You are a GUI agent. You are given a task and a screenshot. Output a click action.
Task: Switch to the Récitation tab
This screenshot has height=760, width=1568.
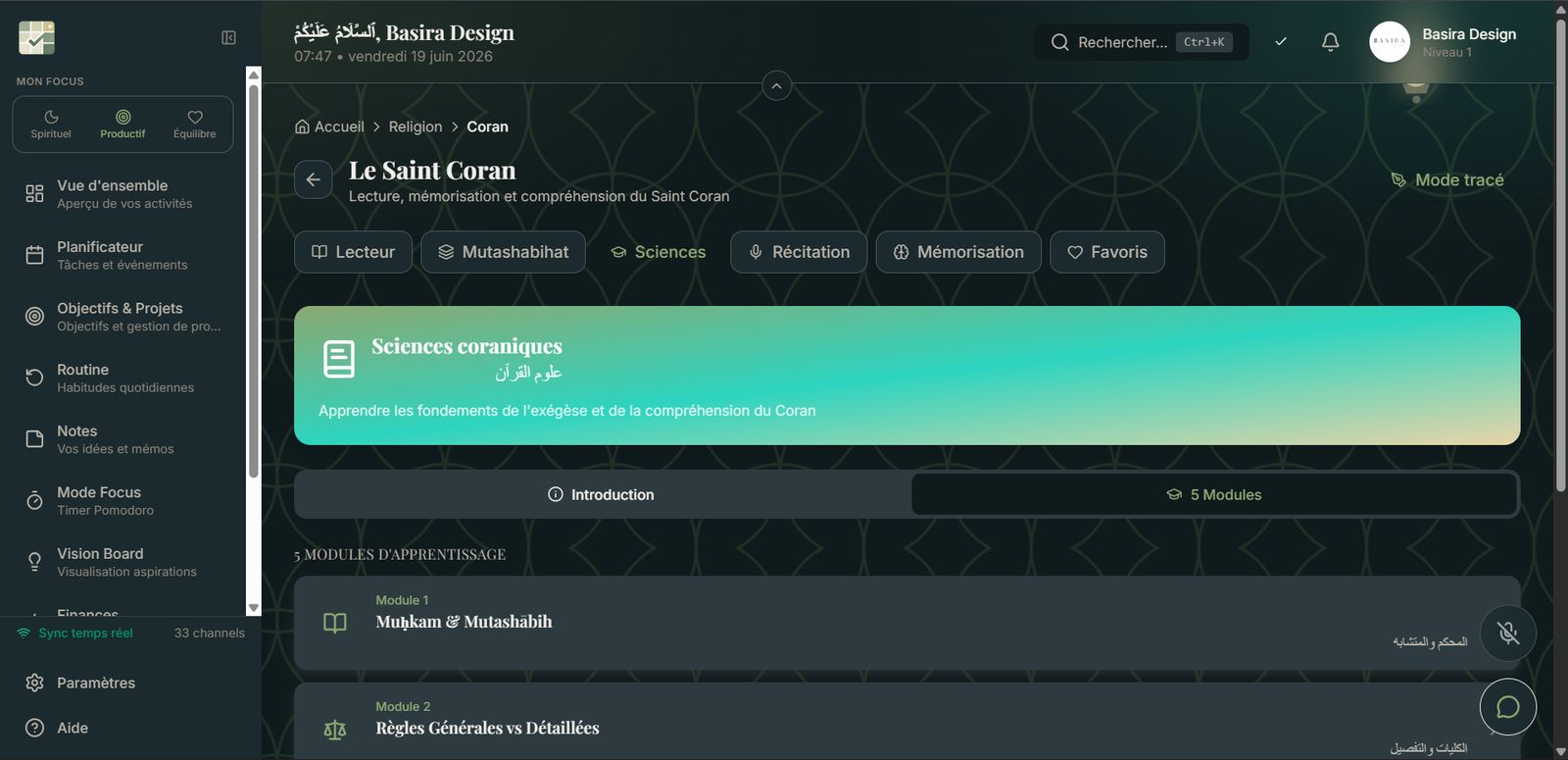tap(799, 252)
